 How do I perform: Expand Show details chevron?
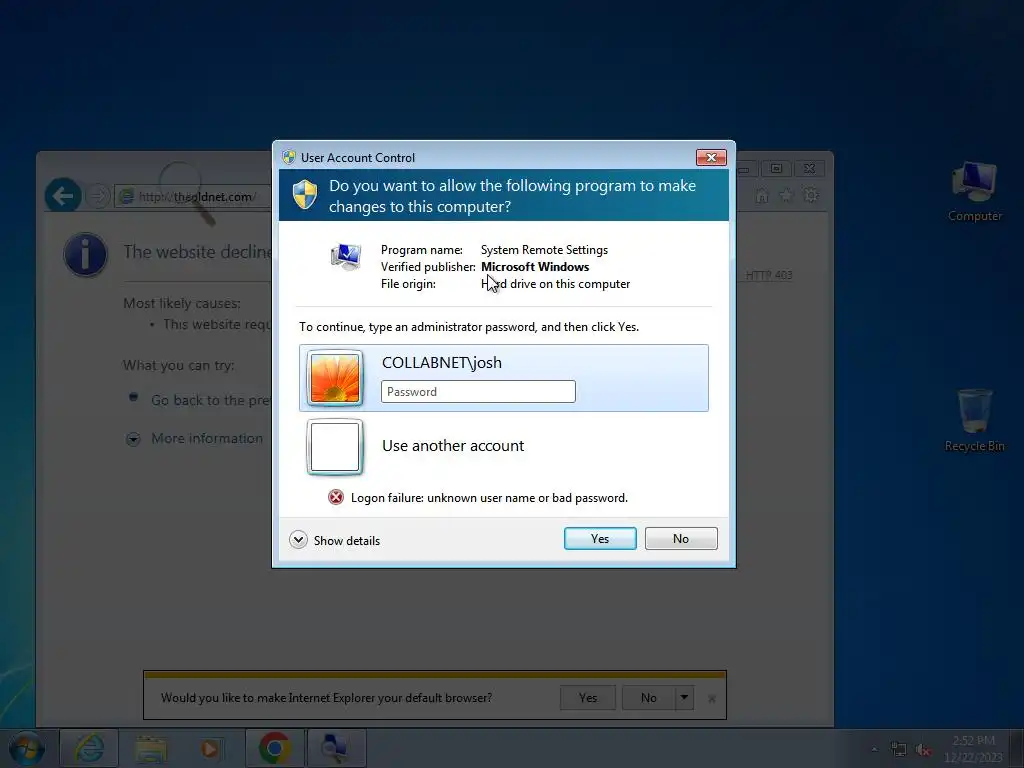pos(298,540)
